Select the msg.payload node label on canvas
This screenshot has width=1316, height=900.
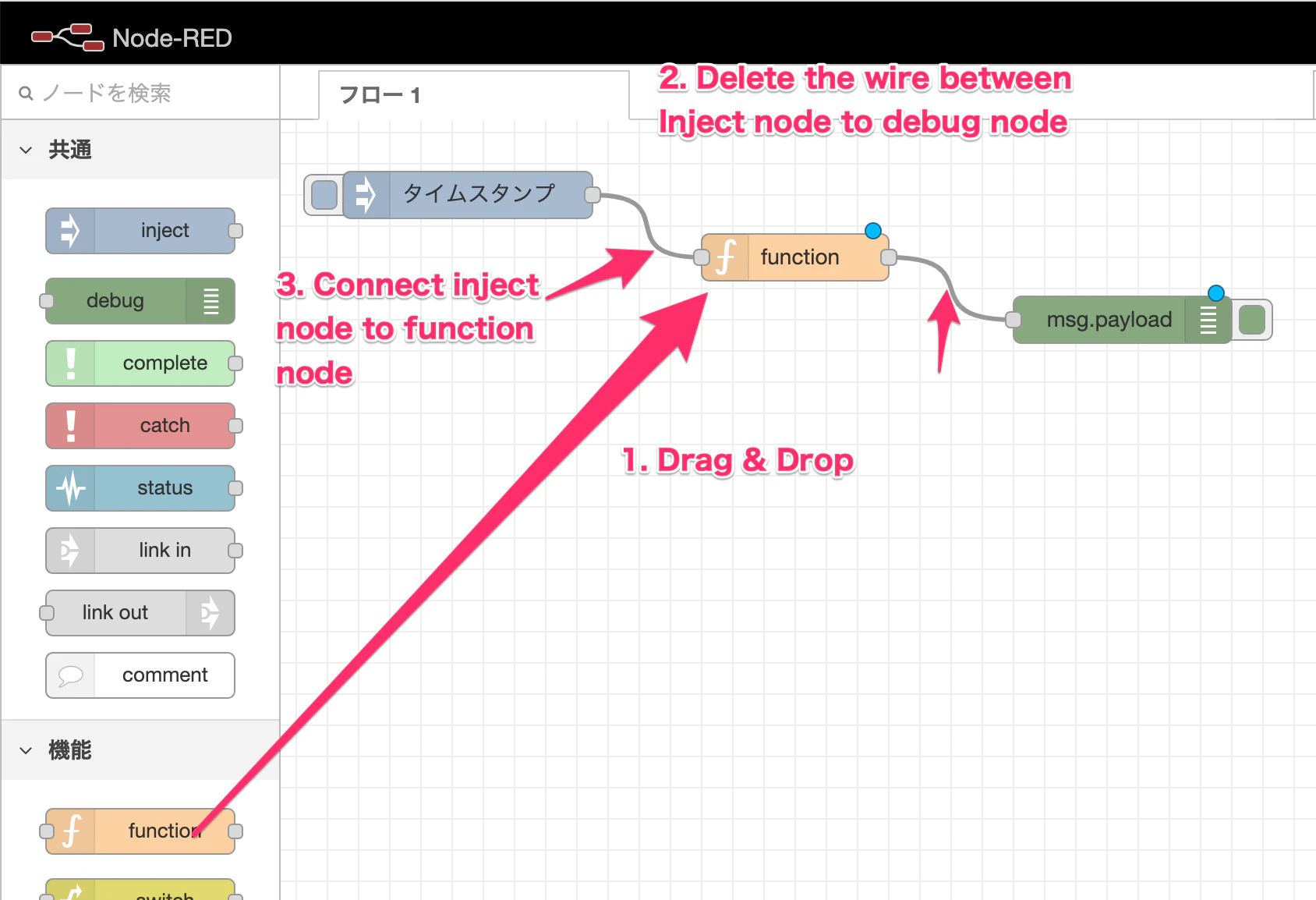(x=1109, y=320)
